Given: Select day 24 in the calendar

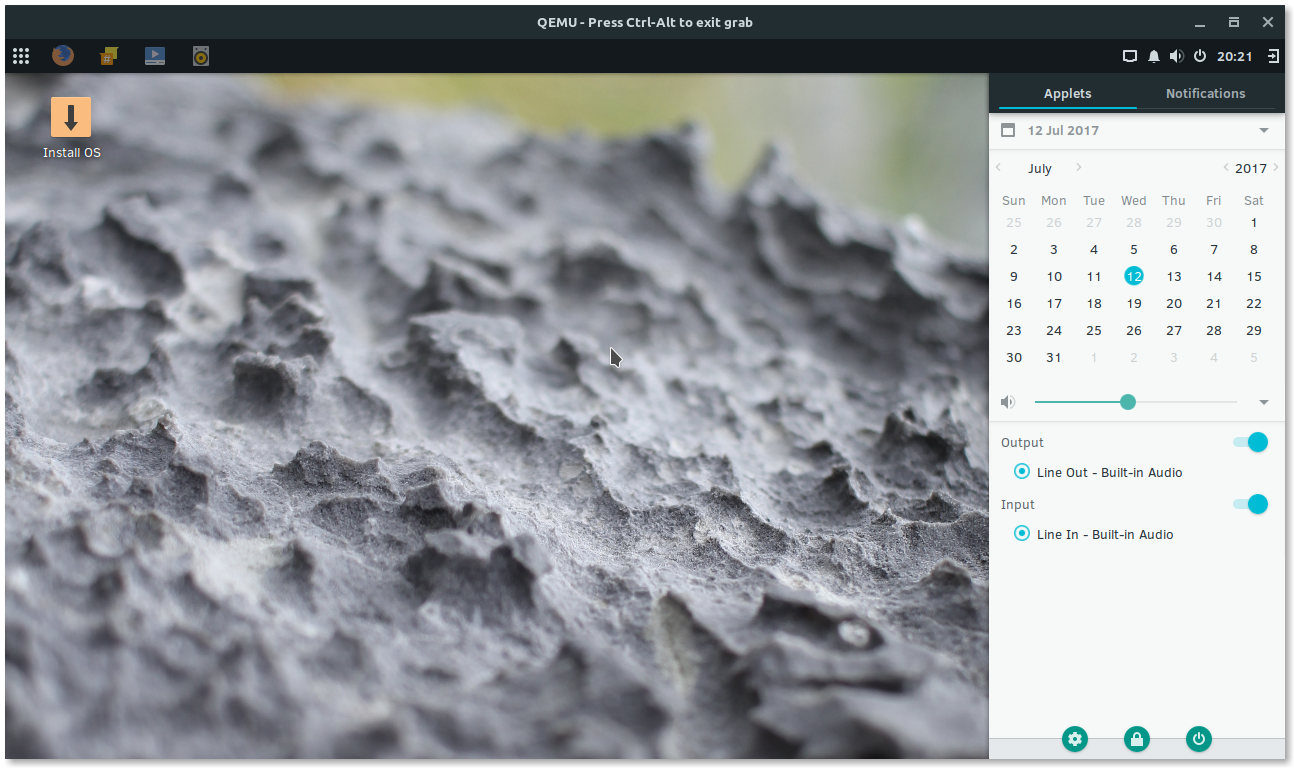Looking at the screenshot, I should 1054,331.
